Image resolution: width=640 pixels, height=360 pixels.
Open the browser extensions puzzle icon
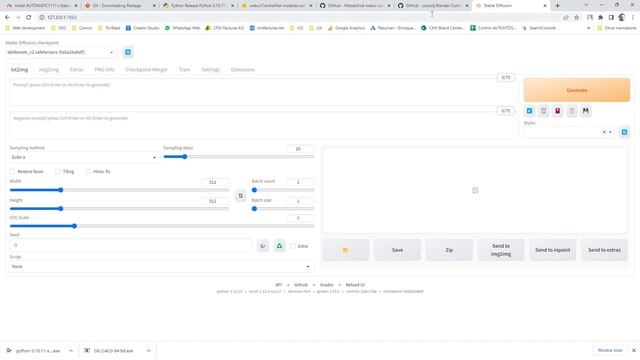(x=600, y=18)
